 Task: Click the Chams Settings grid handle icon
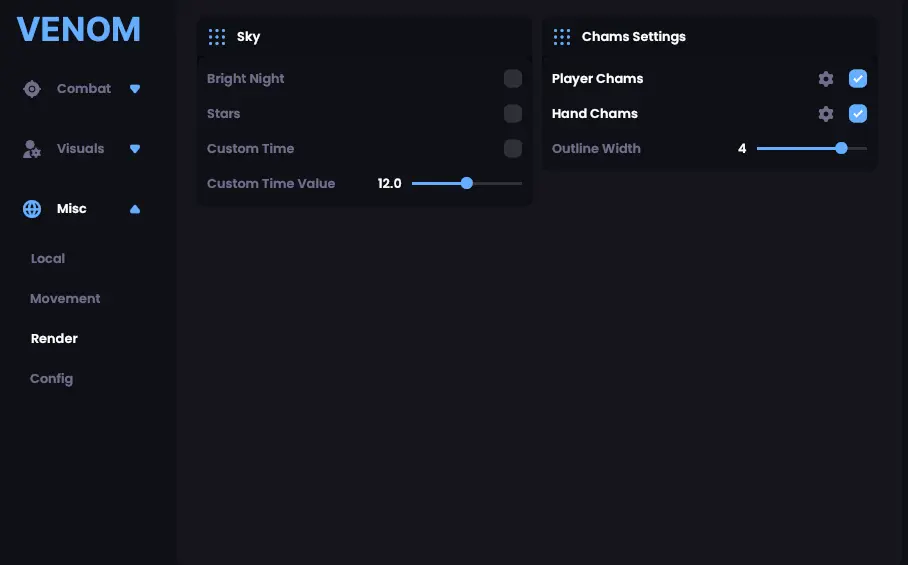point(562,37)
